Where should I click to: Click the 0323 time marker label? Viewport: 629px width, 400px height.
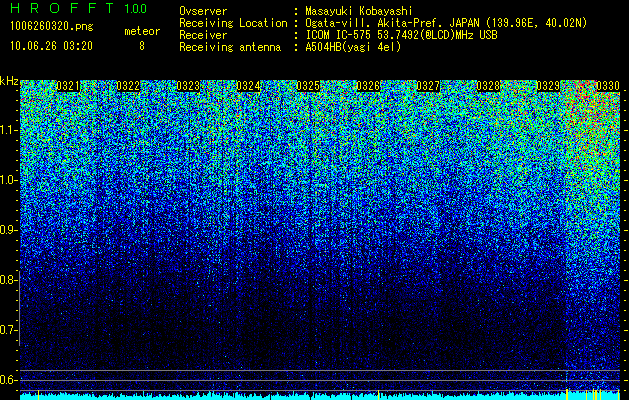tap(188, 86)
